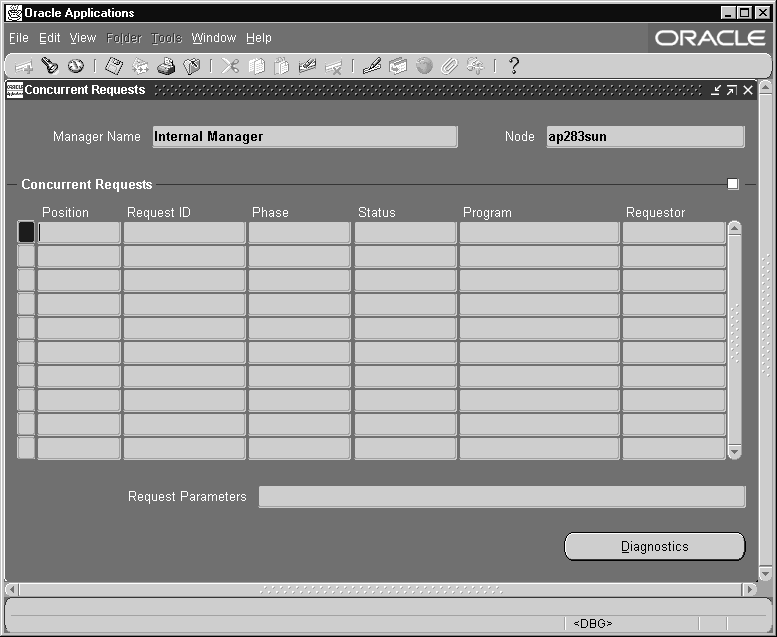Open the Tools menu
Screen dimensions: 777x637
tap(166, 38)
